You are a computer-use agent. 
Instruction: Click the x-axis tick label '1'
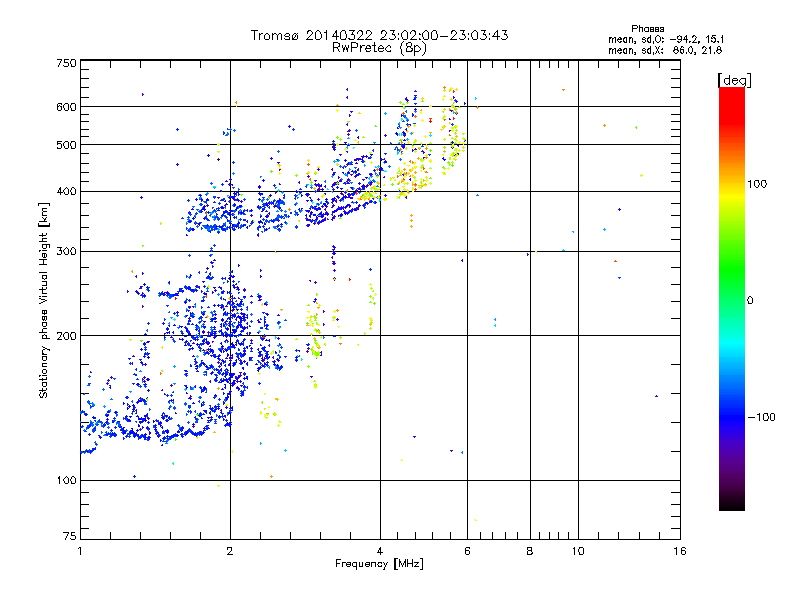click(x=80, y=551)
